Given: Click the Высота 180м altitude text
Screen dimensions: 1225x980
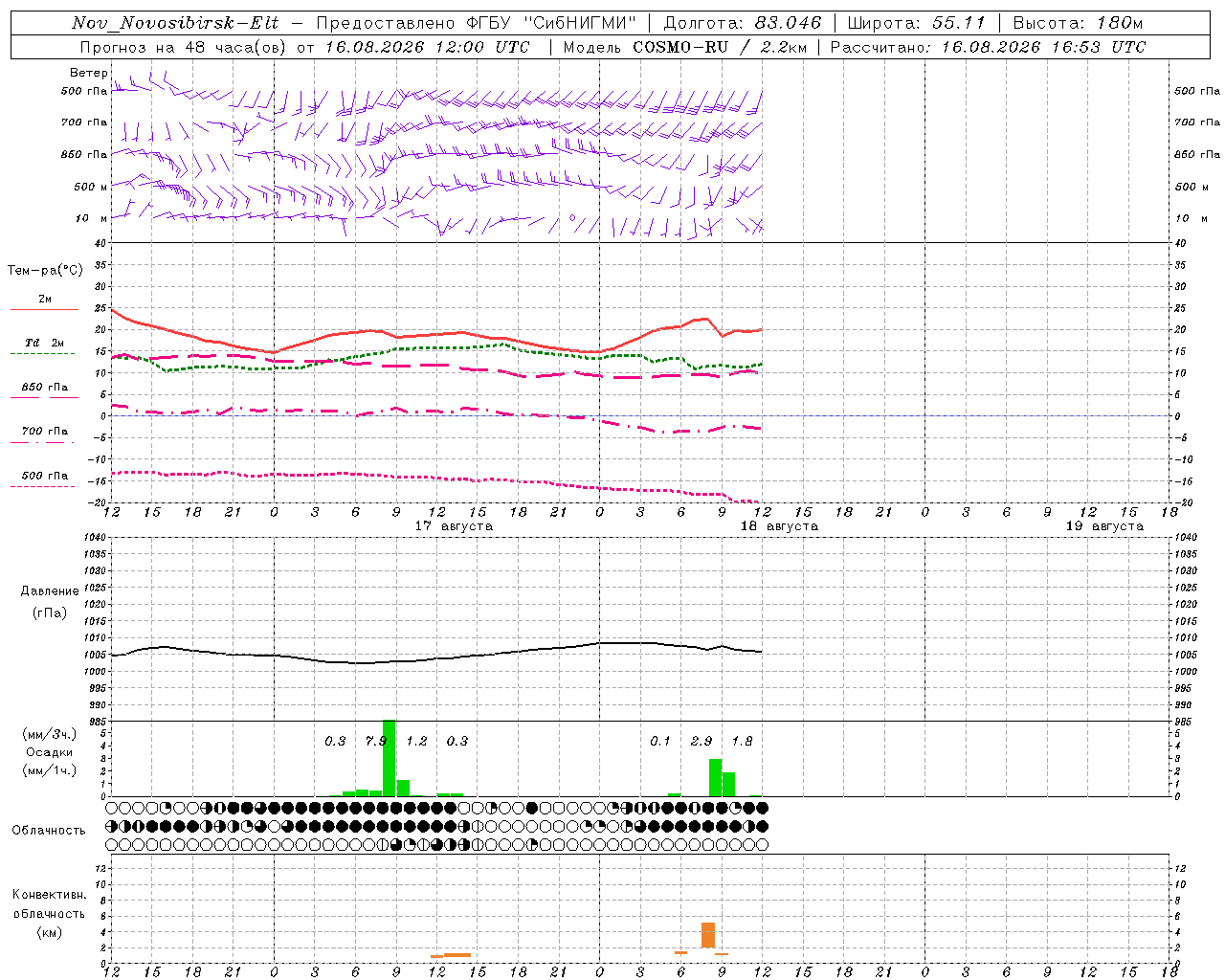Looking at the screenshot, I should (1078, 23).
